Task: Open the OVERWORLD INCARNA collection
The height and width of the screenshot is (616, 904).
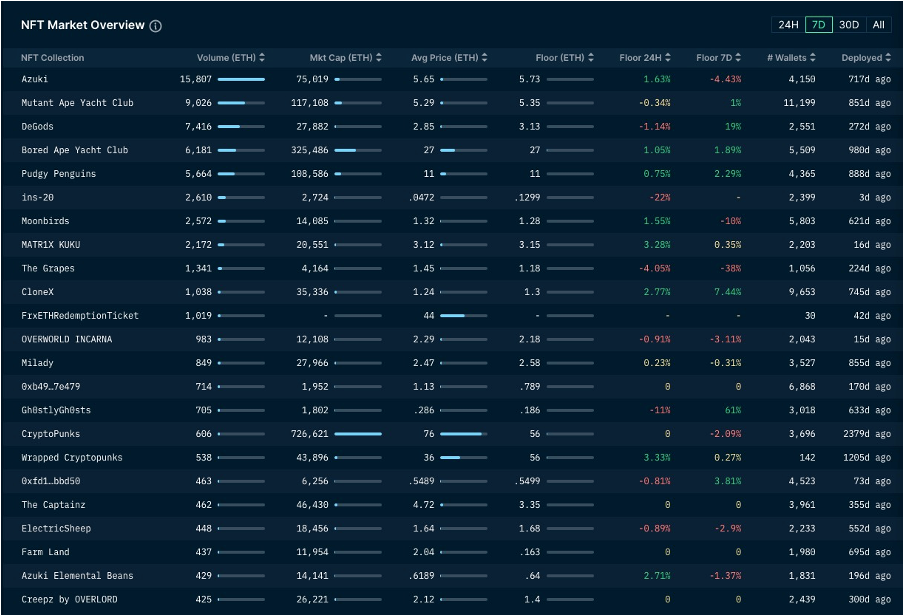Action: pyautogui.click(x=67, y=339)
